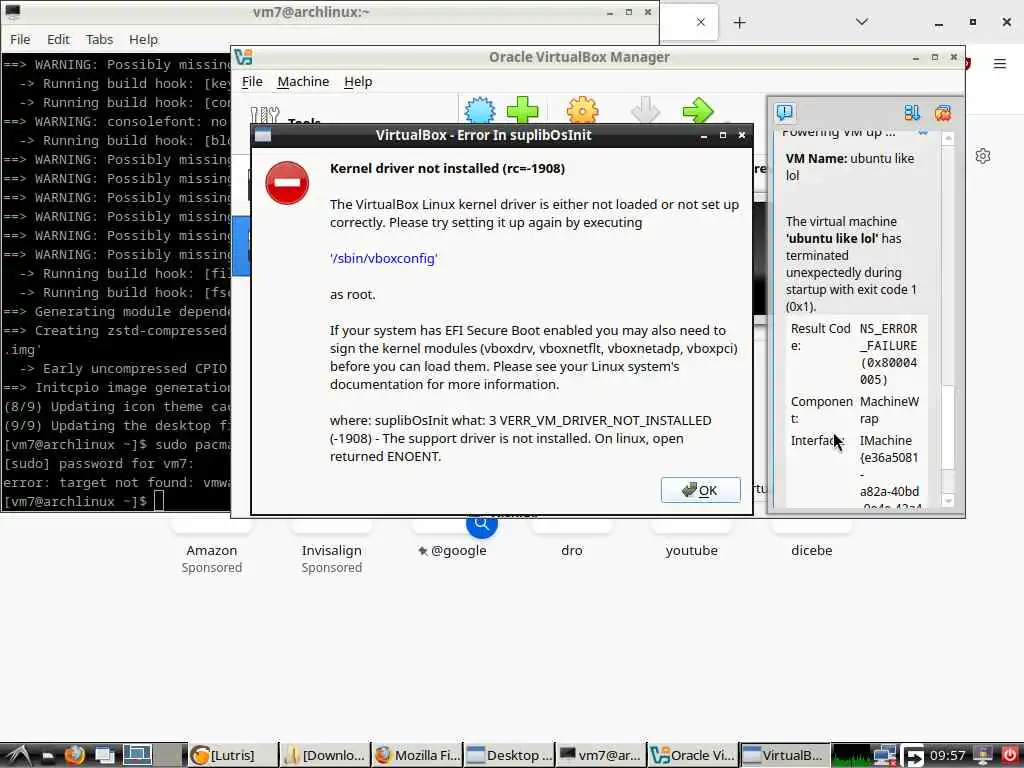Switch to the Oracle Vi... taskbar button
Viewport: 1024px width, 768px height.
click(x=693, y=756)
